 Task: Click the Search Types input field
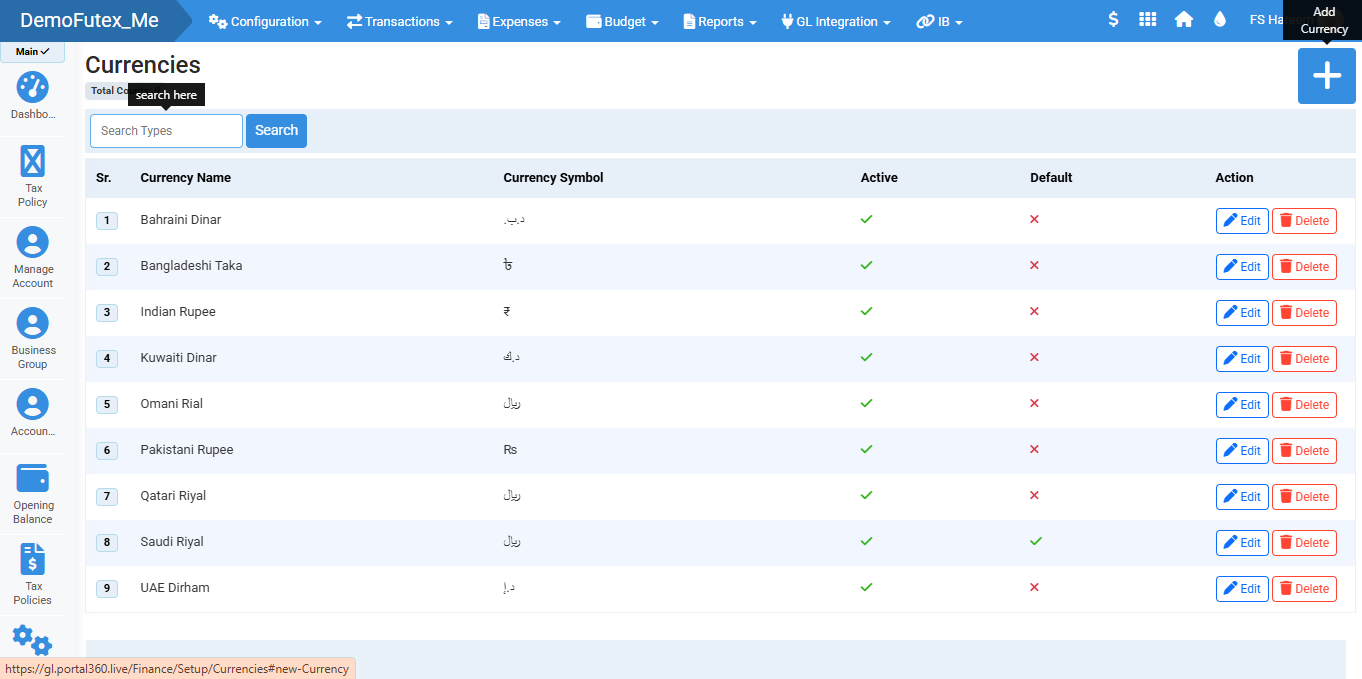click(x=166, y=131)
